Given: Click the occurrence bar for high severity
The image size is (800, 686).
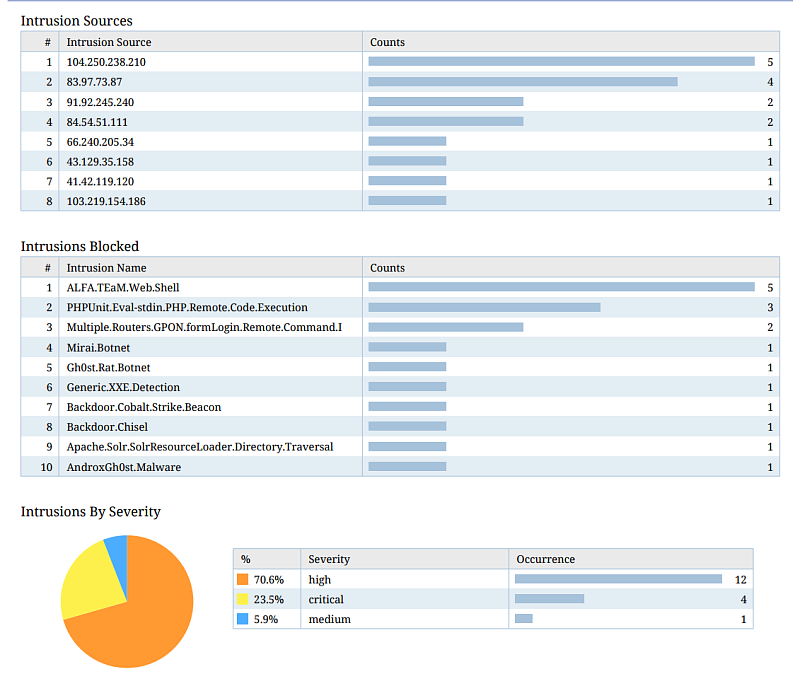Looking at the screenshot, I should [618, 579].
